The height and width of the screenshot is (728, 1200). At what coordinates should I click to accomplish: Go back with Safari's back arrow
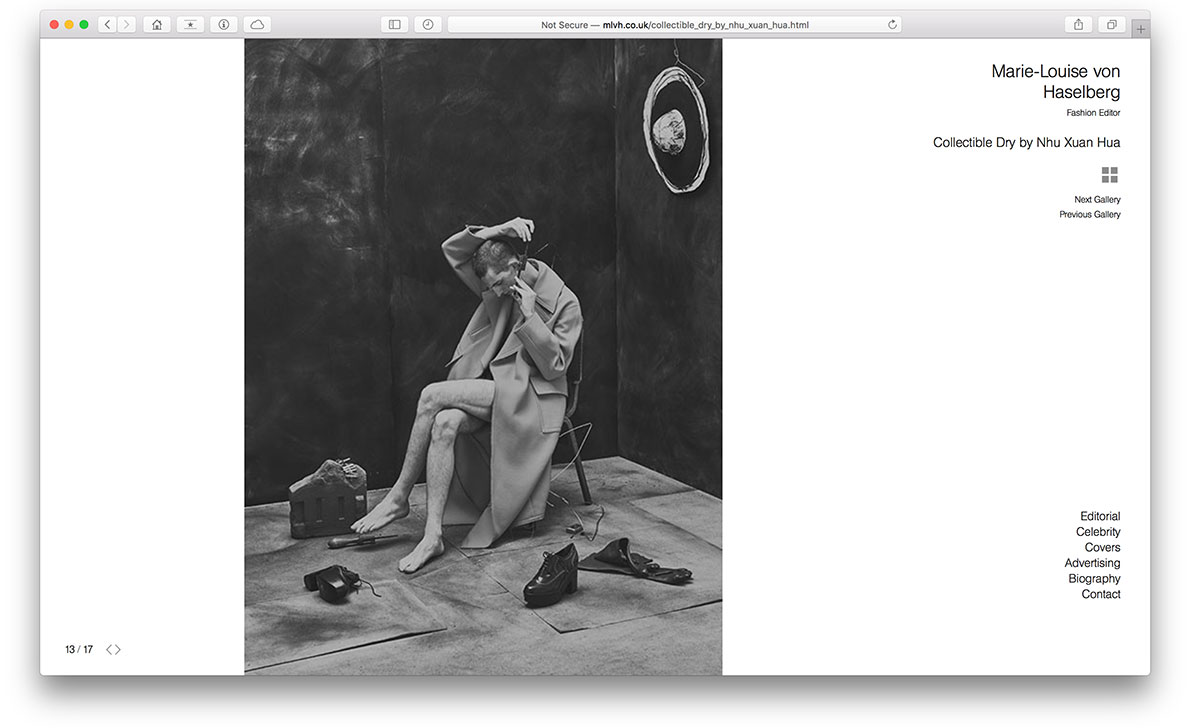tap(107, 24)
